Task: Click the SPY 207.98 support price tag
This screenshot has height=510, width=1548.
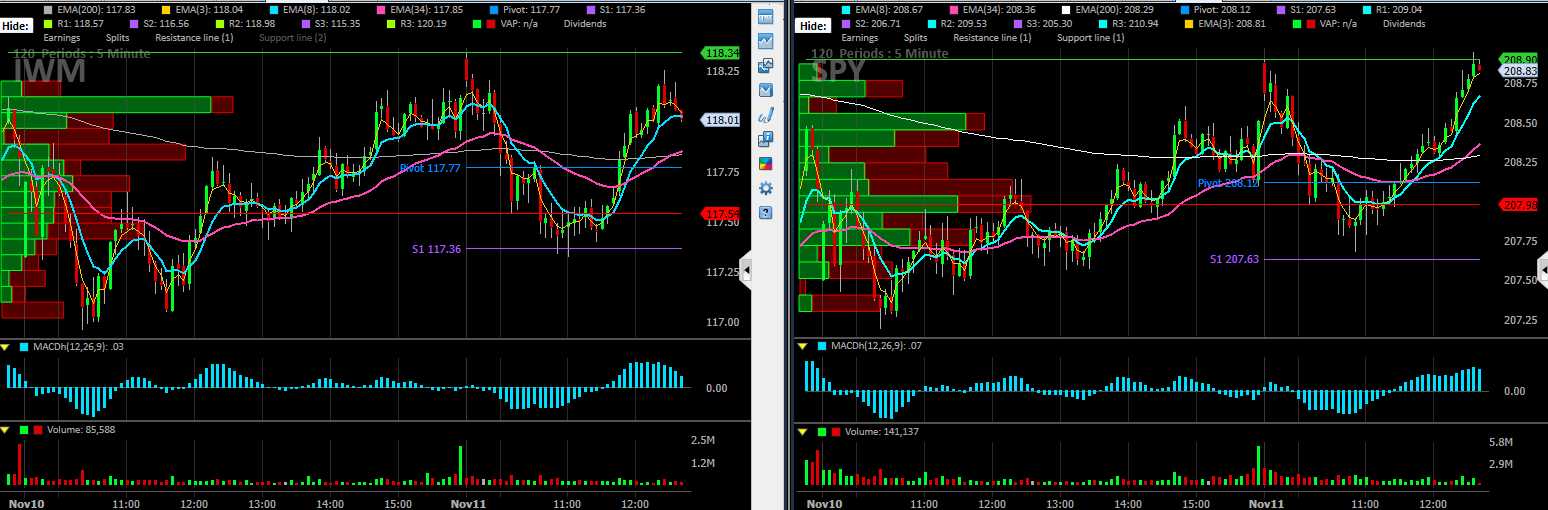Action: click(1518, 205)
